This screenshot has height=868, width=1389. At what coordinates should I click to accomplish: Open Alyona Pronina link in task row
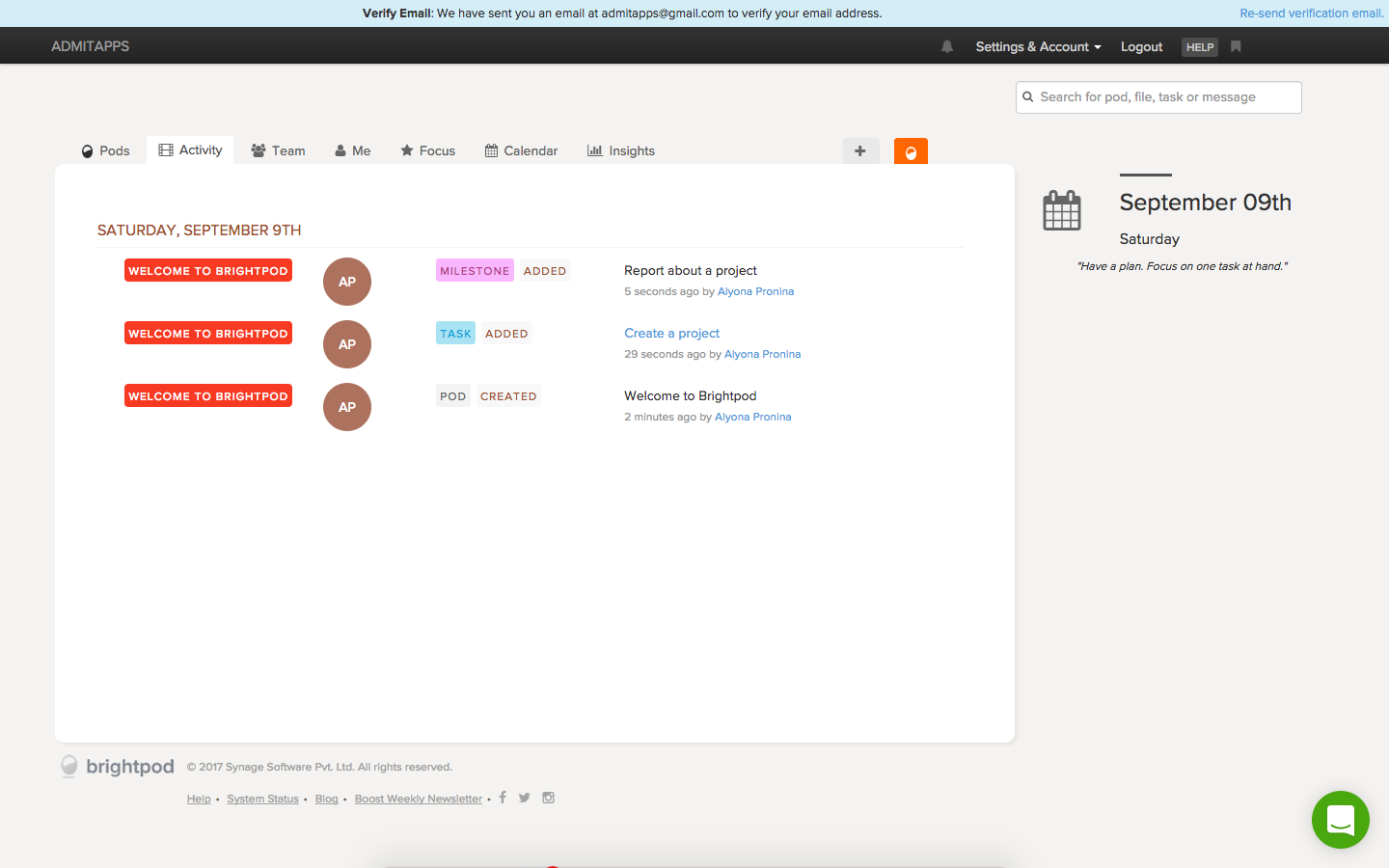point(762,354)
